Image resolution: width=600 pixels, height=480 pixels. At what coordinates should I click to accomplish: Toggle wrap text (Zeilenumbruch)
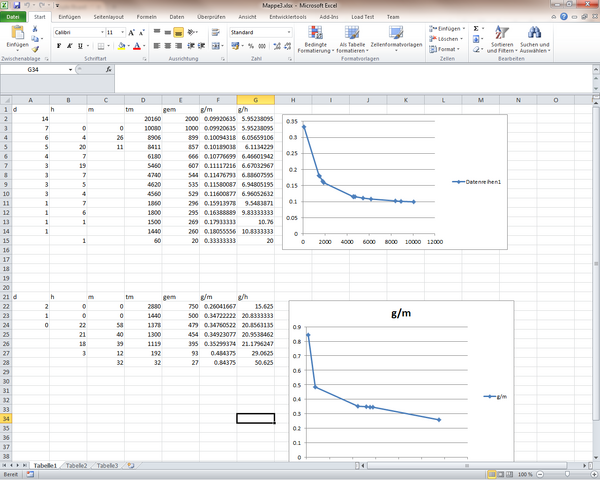216,32
